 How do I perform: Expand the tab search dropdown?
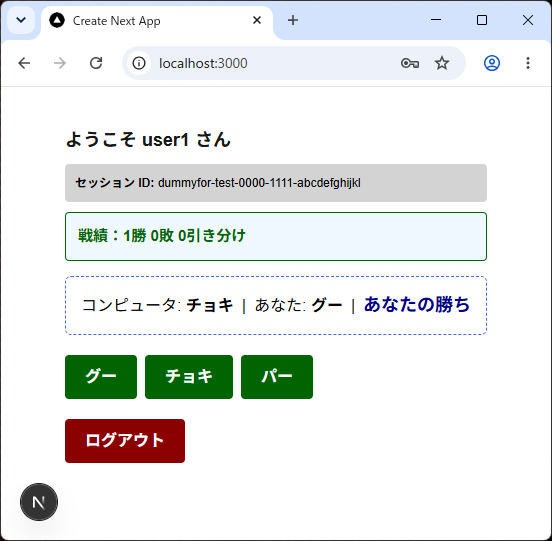pos(21,20)
